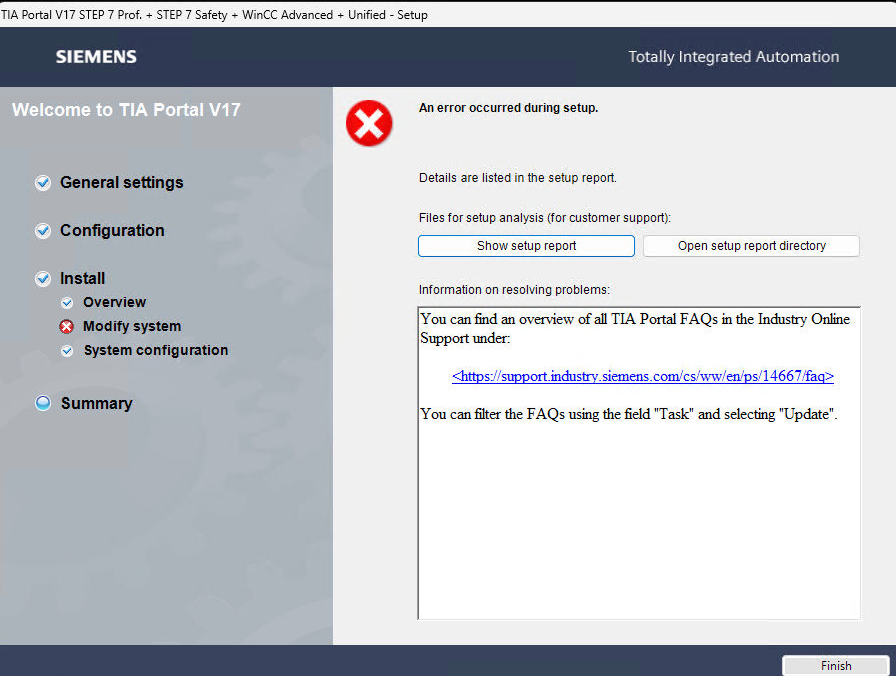This screenshot has width=896, height=676.
Task: Click the Install step checkmark icon
Action: [43, 279]
